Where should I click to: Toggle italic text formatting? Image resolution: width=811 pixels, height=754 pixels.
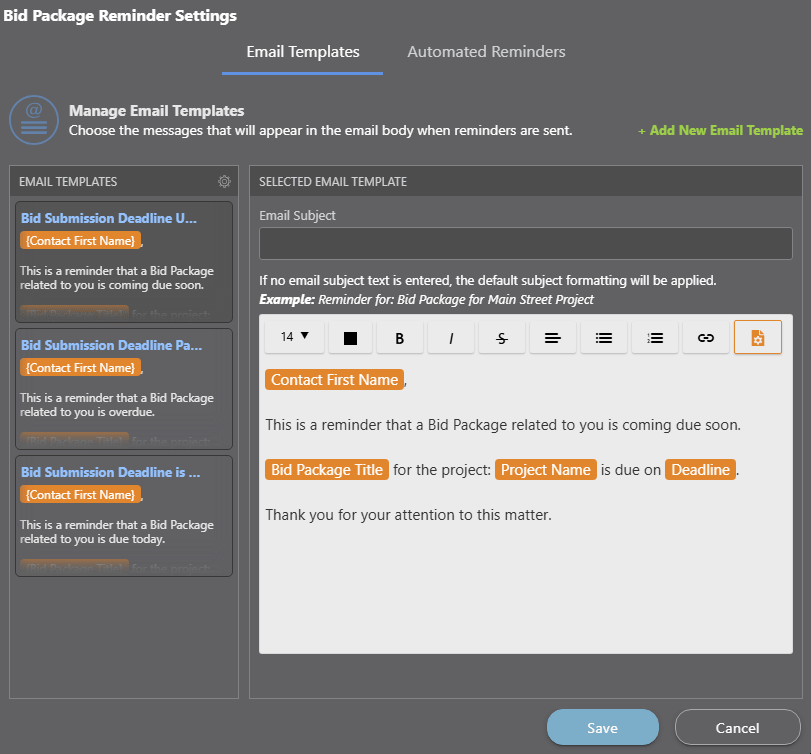[x=451, y=338]
